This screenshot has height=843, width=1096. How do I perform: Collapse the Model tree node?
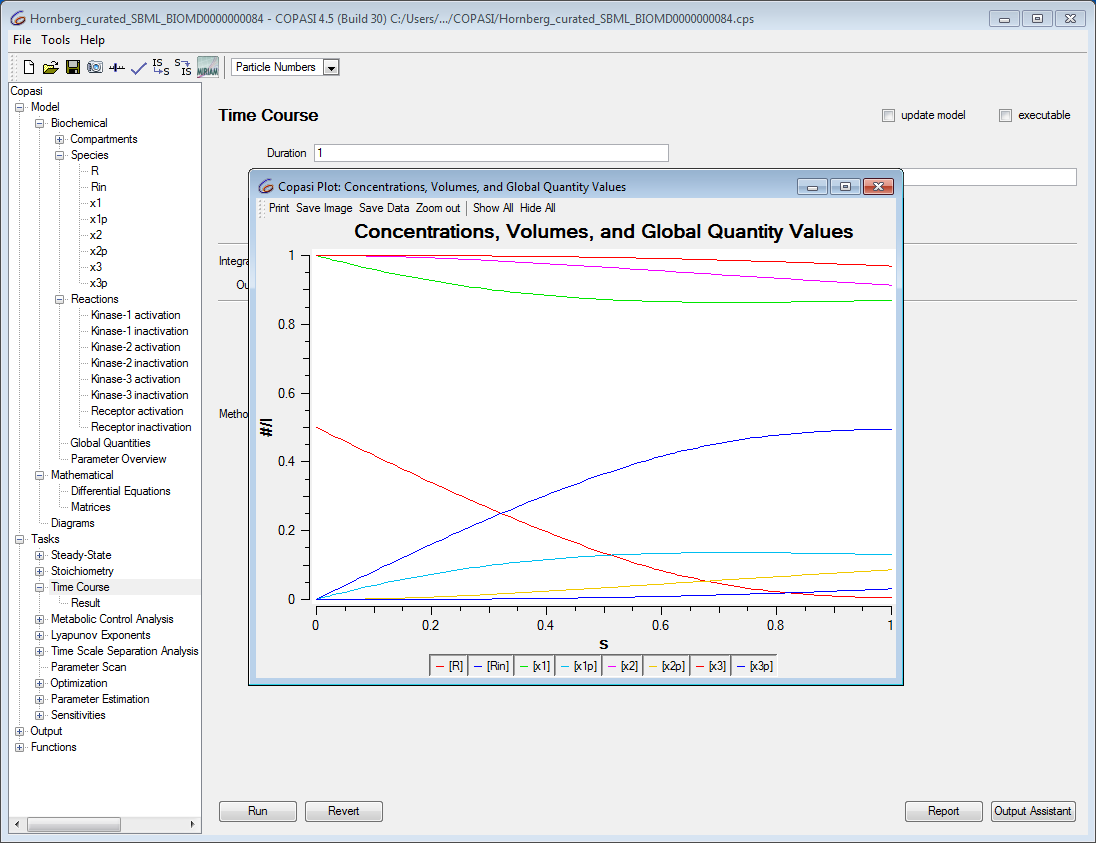tap(20, 107)
